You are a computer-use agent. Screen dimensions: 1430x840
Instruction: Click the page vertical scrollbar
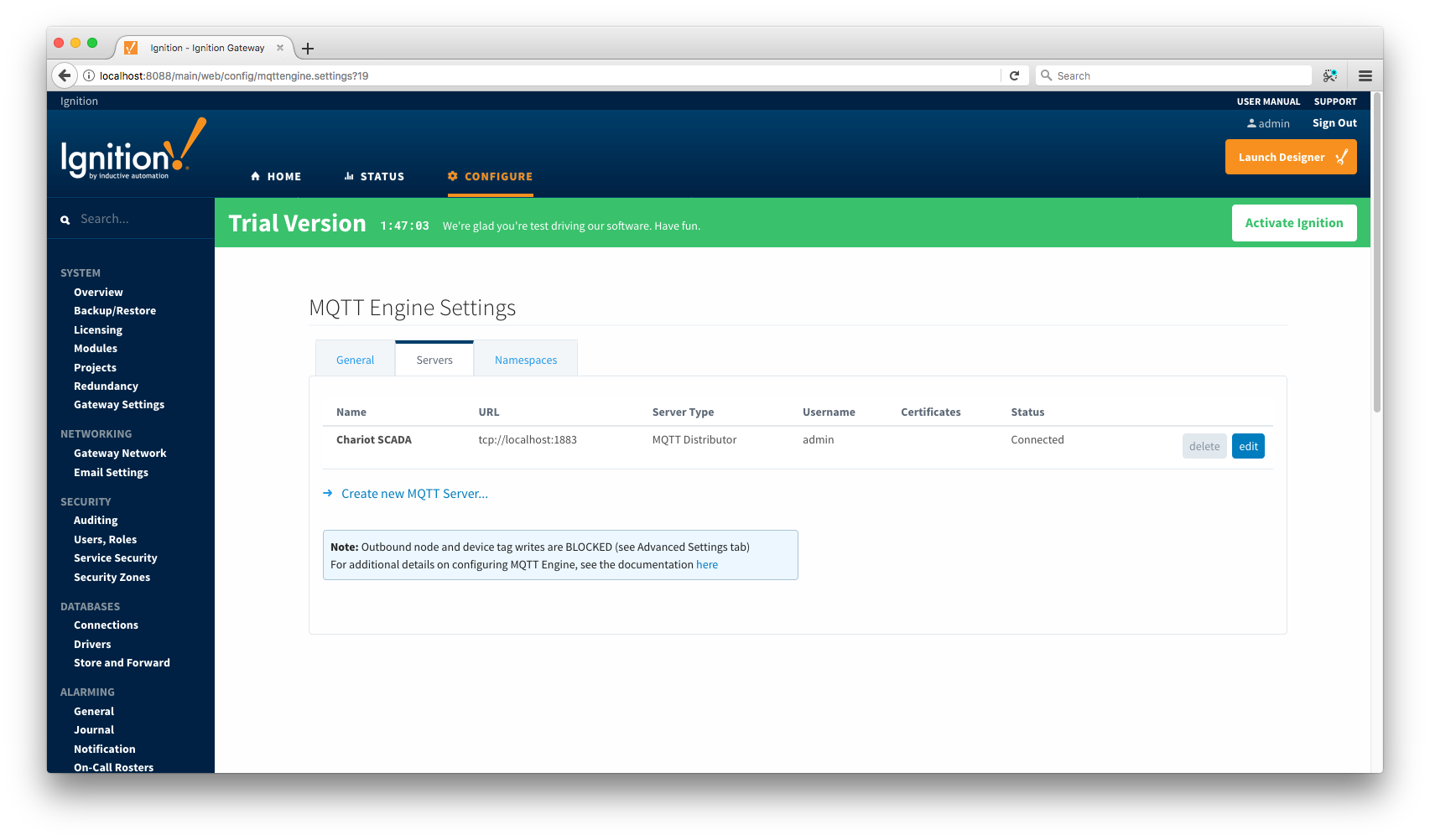[x=1376, y=251]
